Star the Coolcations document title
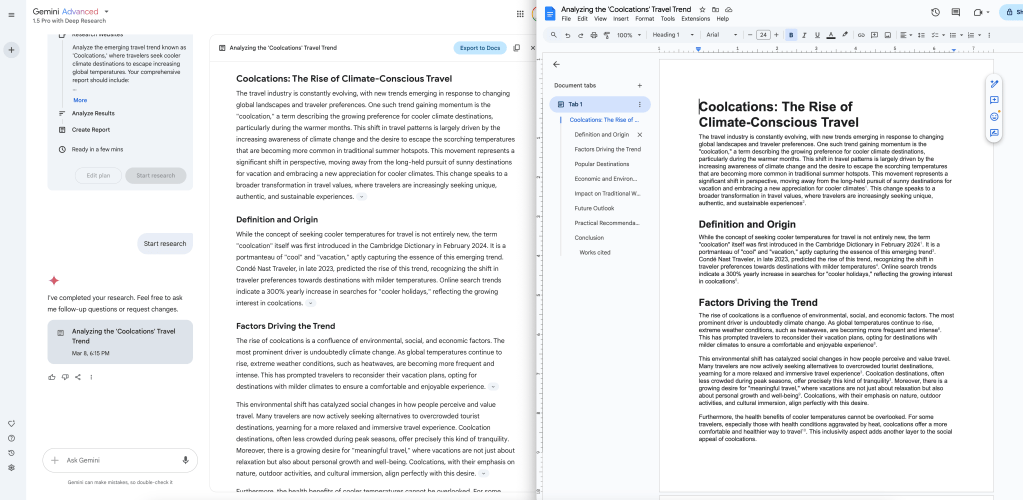The width and height of the screenshot is (1023, 500). tap(702, 9)
